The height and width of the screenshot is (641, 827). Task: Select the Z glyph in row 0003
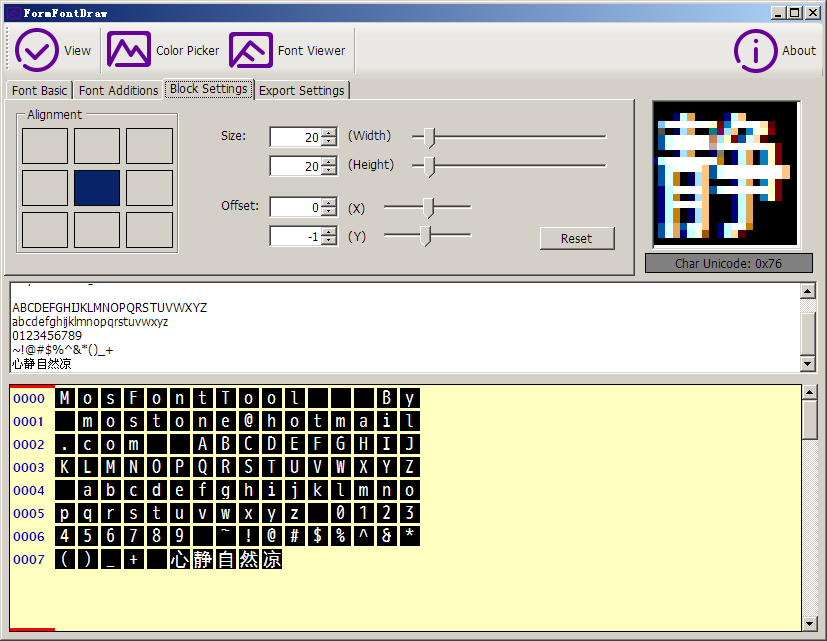(x=410, y=467)
